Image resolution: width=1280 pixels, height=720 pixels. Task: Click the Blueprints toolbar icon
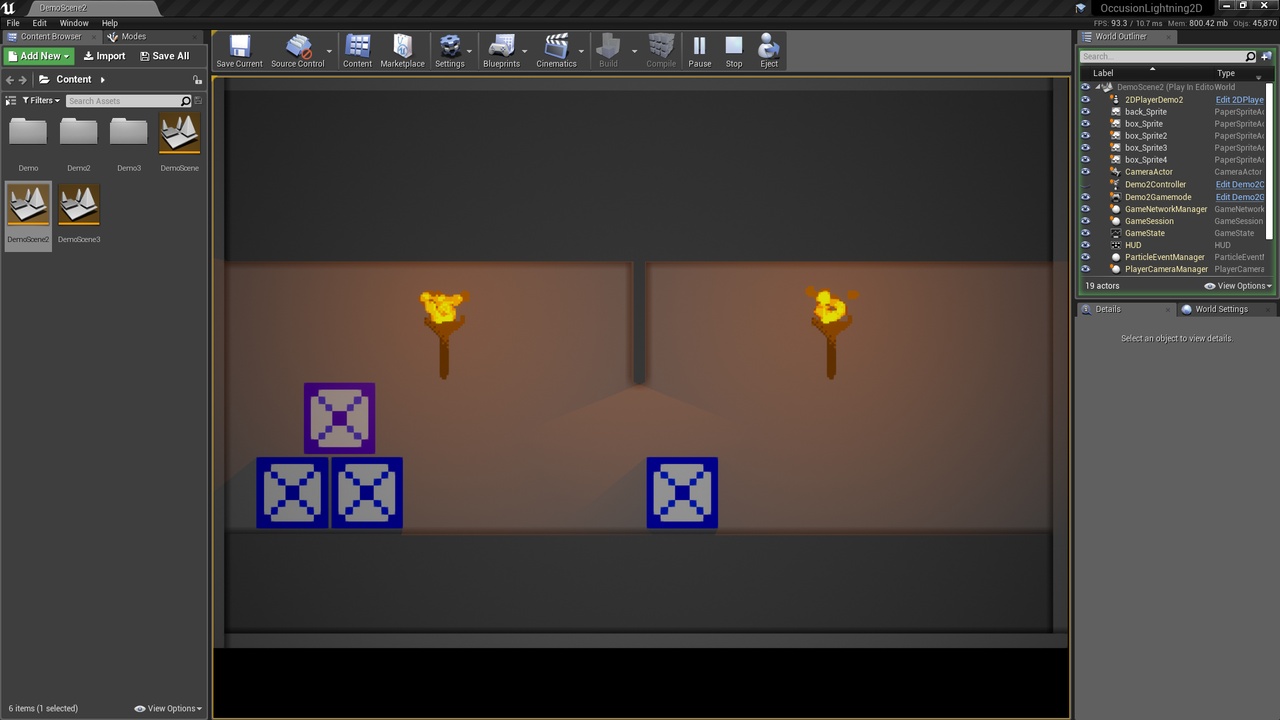(x=501, y=51)
